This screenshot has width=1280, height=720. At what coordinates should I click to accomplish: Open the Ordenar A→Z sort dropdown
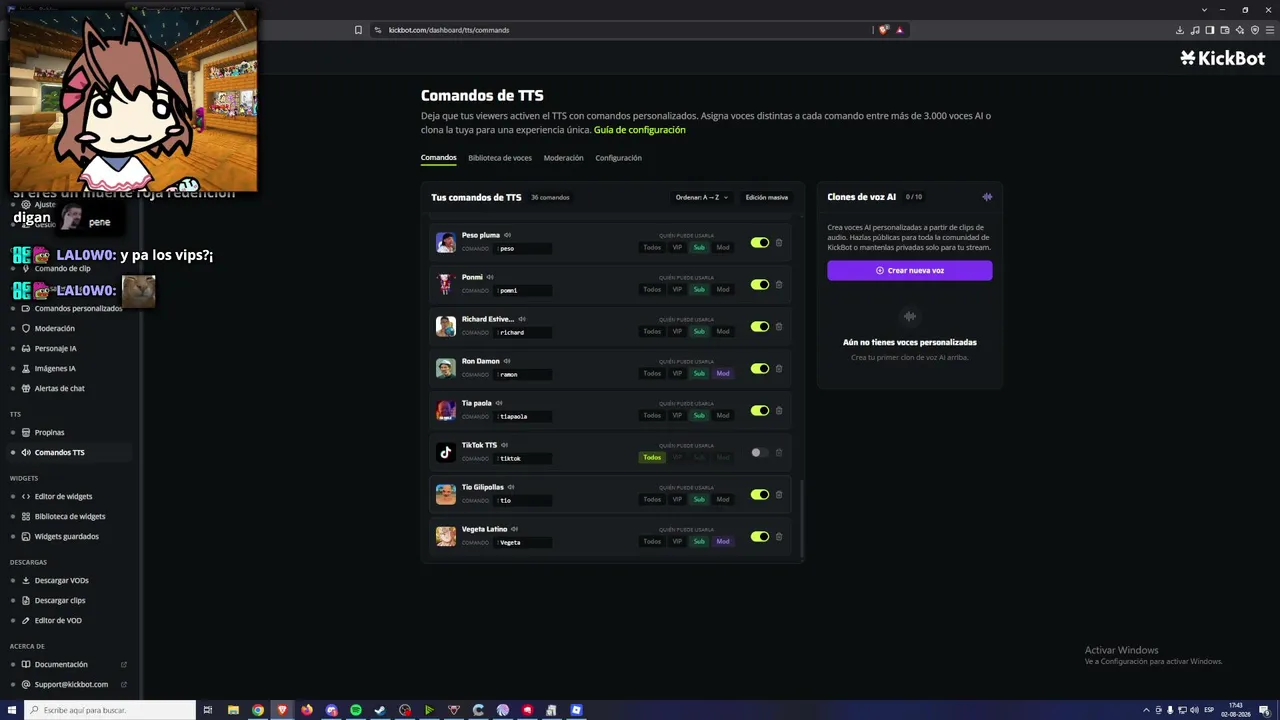point(702,197)
